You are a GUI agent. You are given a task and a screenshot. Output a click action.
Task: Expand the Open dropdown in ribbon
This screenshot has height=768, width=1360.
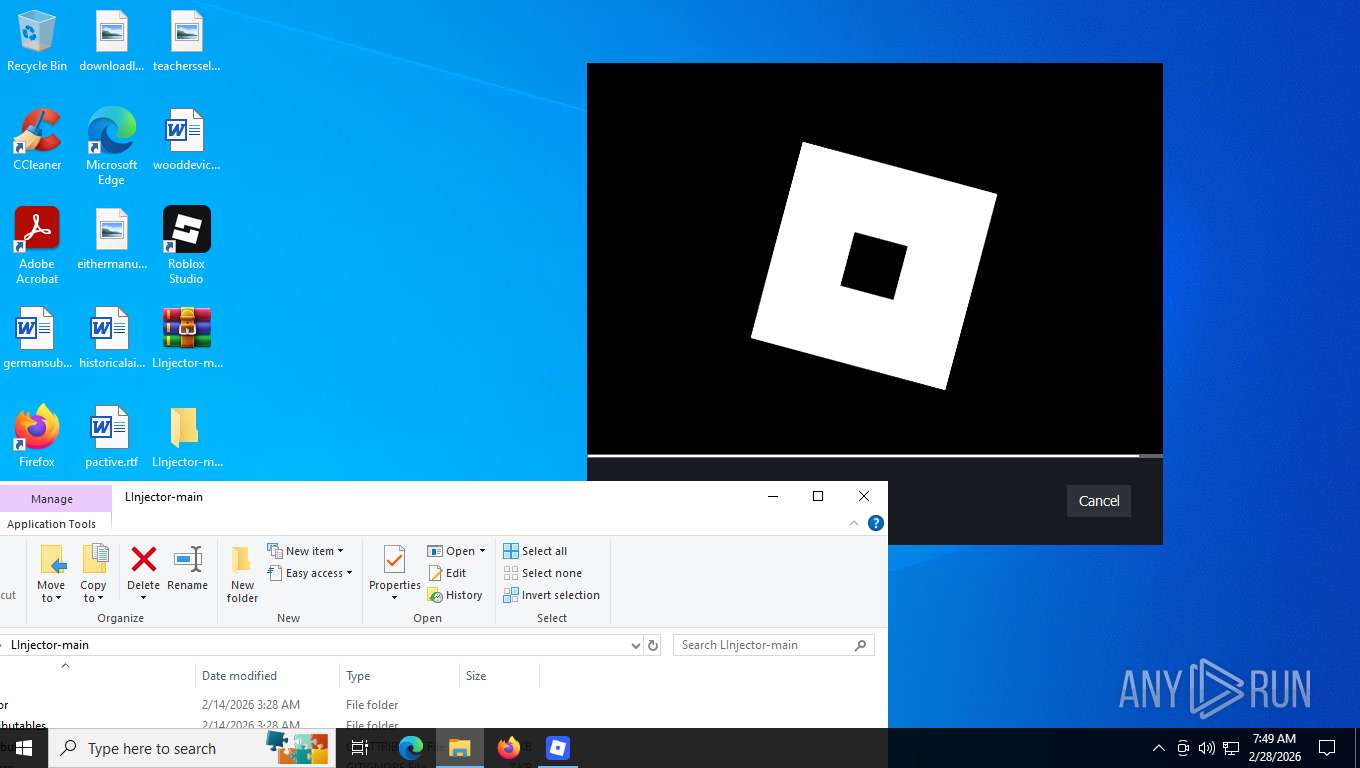[x=456, y=551]
